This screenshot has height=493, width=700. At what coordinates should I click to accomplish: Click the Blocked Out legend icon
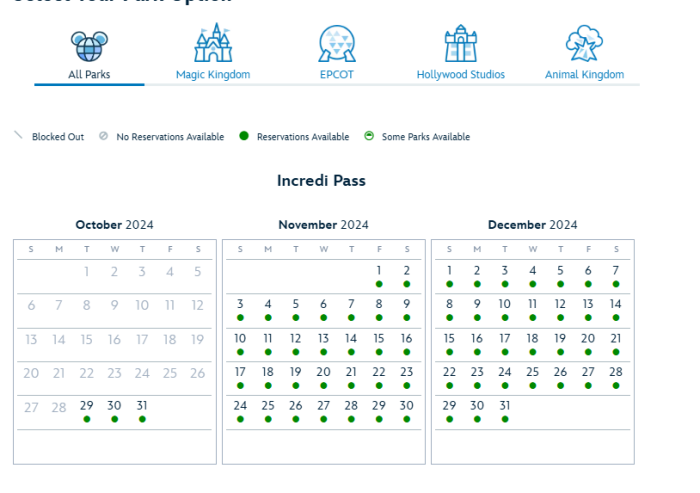coord(18,136)
